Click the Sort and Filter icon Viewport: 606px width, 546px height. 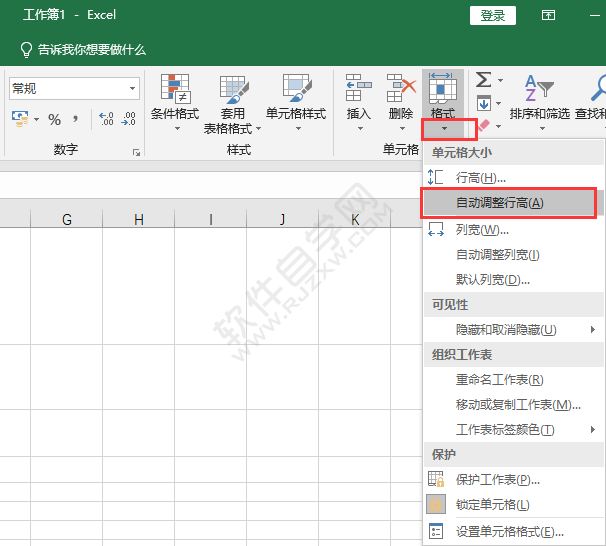point(539,88)
